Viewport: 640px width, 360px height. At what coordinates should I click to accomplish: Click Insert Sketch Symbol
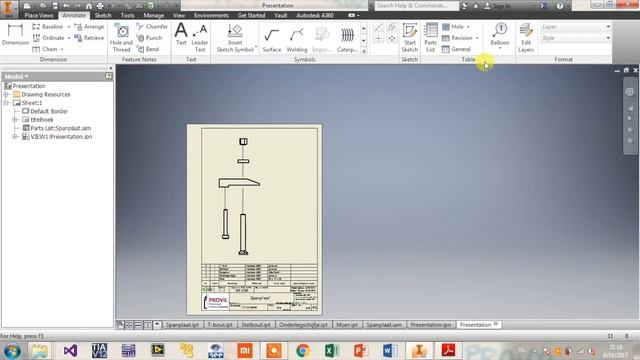(x=235, y=38)
